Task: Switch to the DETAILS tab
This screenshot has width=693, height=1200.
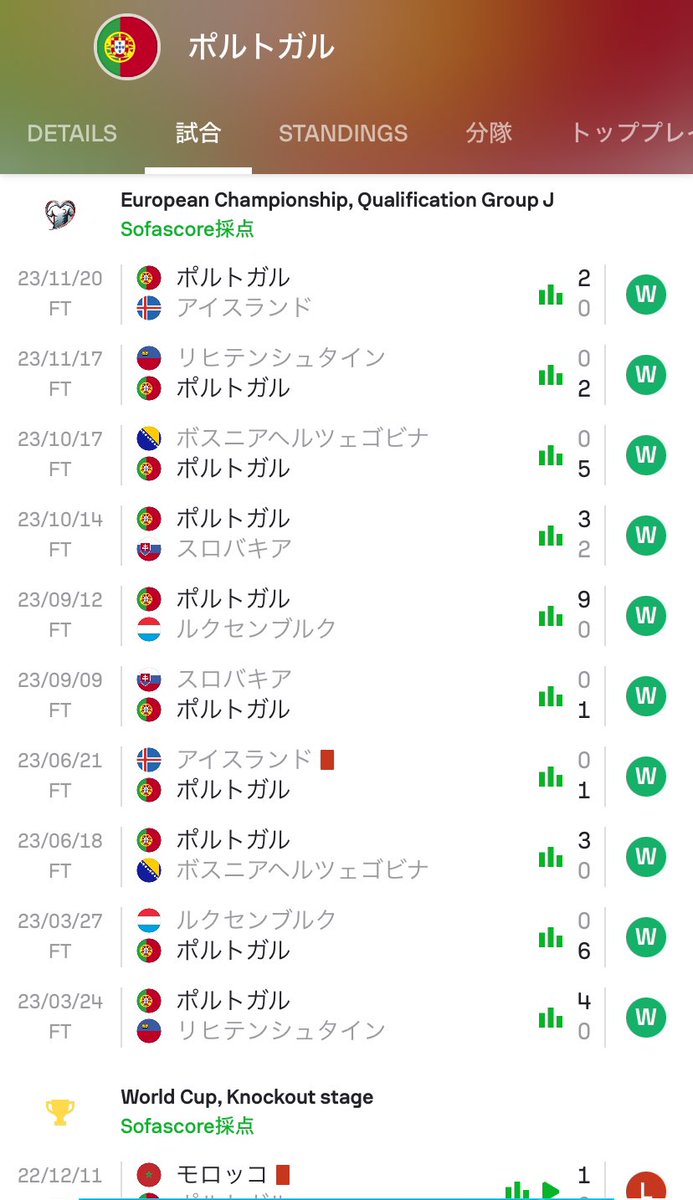Action: click(72, 133)
